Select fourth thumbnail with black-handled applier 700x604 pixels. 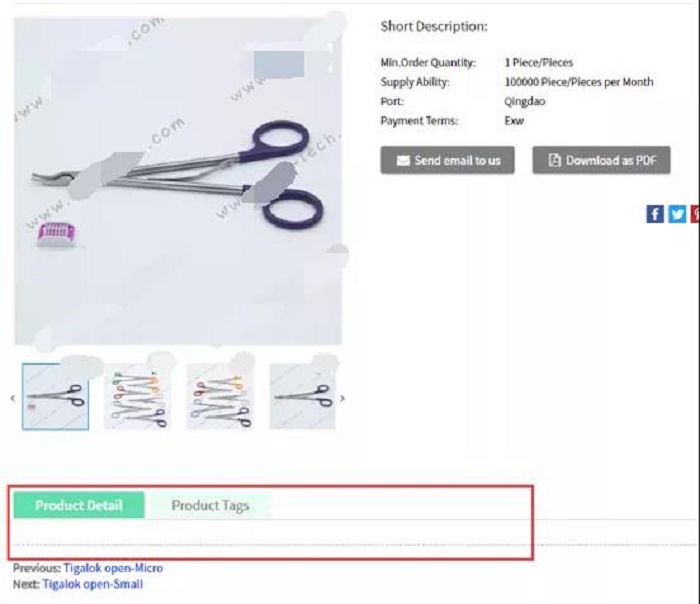(x=303, y=396)
